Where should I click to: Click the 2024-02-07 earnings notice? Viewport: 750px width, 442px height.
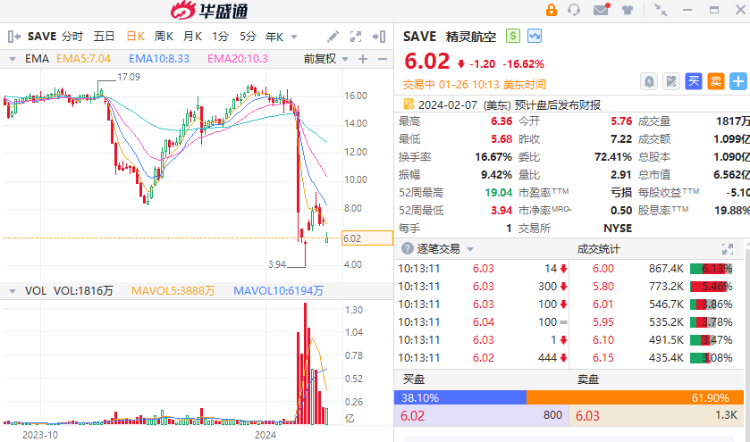coord(509,105)
